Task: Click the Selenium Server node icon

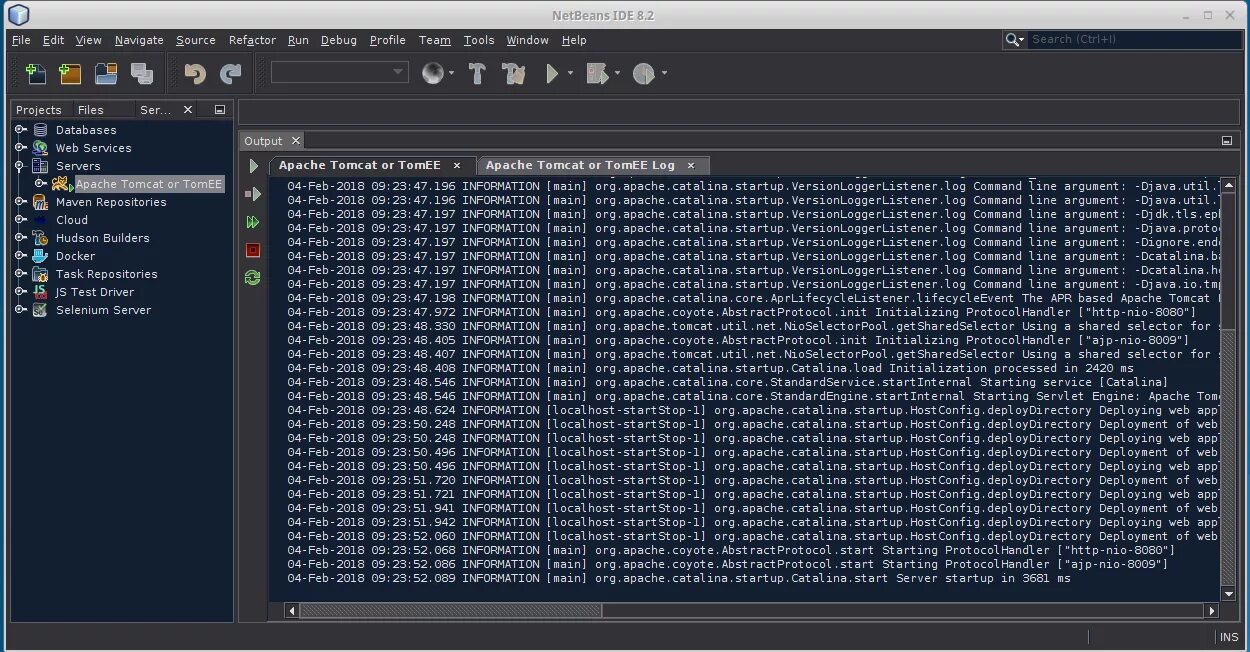Action: point(40,310)
